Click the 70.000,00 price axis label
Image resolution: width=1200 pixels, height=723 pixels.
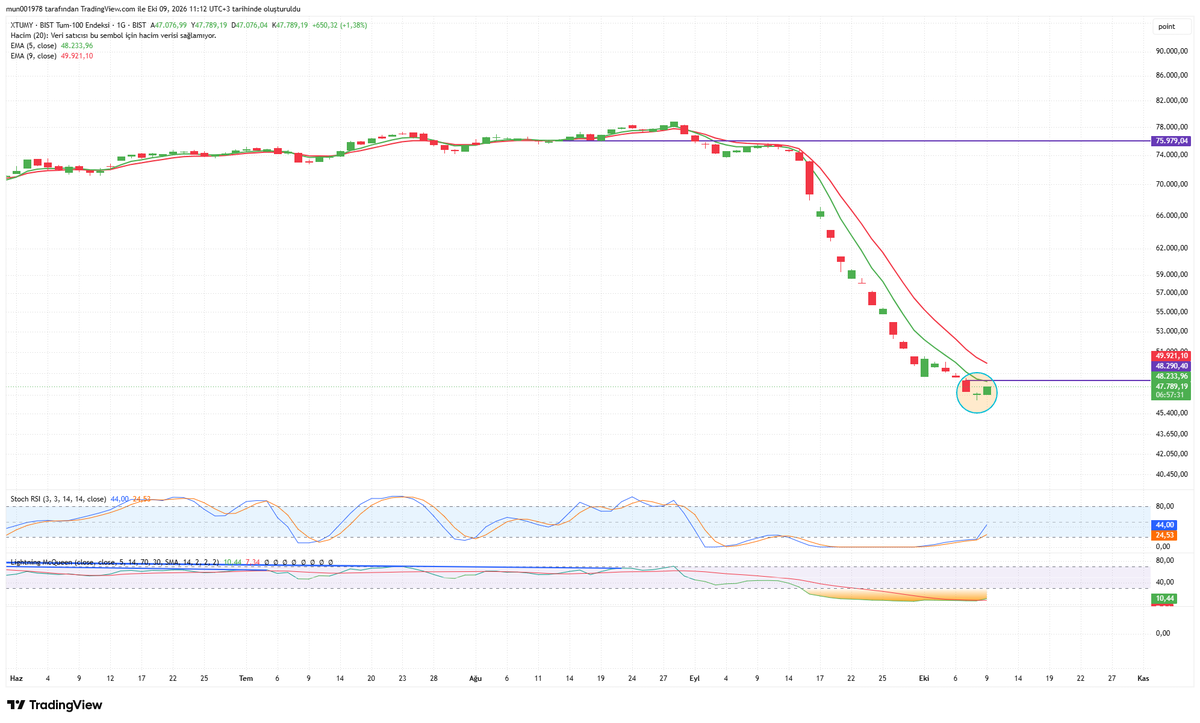pos(1171,184)
